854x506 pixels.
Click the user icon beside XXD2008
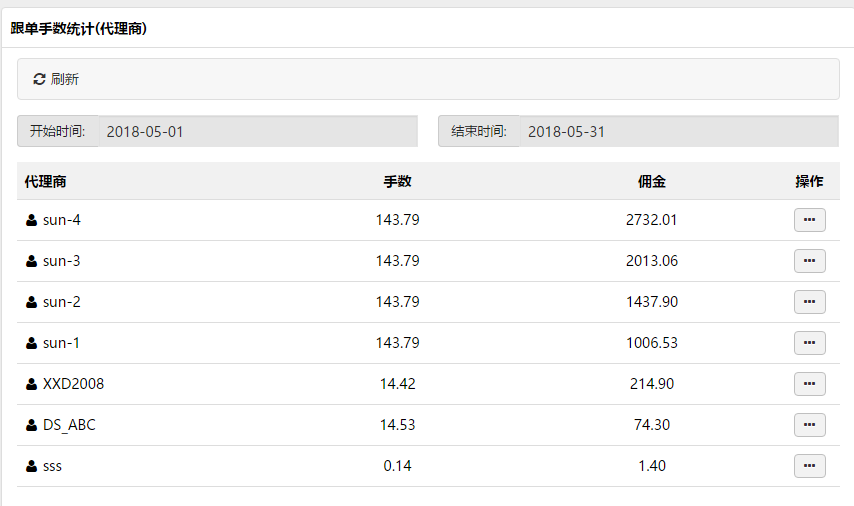[32, 384]
